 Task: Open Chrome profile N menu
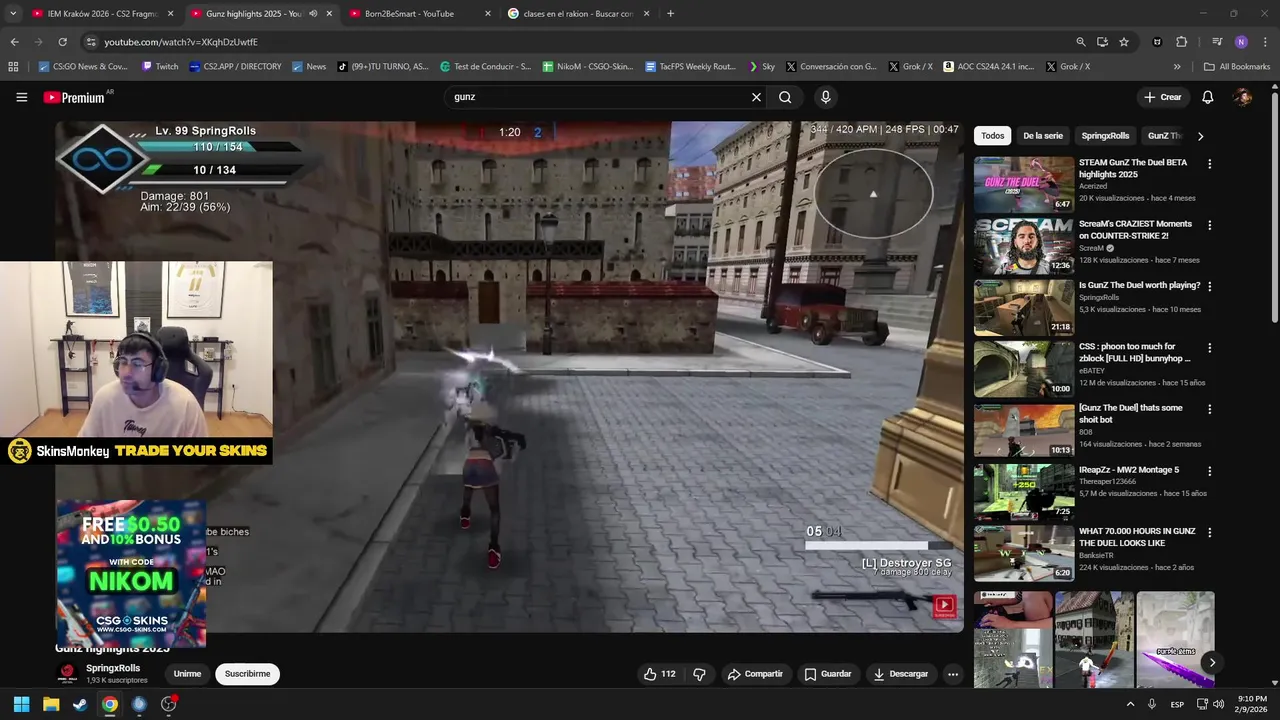point(1241,42)
